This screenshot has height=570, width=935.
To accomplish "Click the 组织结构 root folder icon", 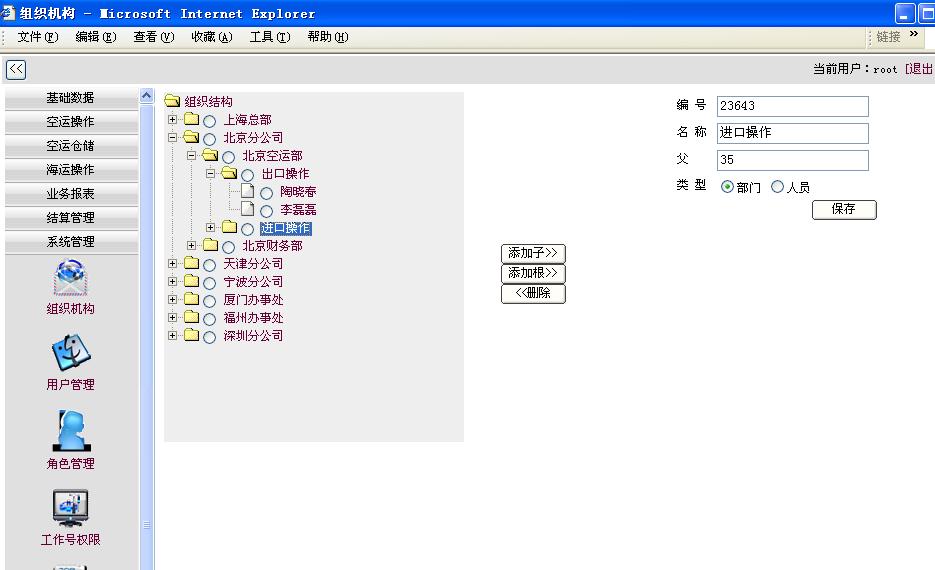I will 172,101.
